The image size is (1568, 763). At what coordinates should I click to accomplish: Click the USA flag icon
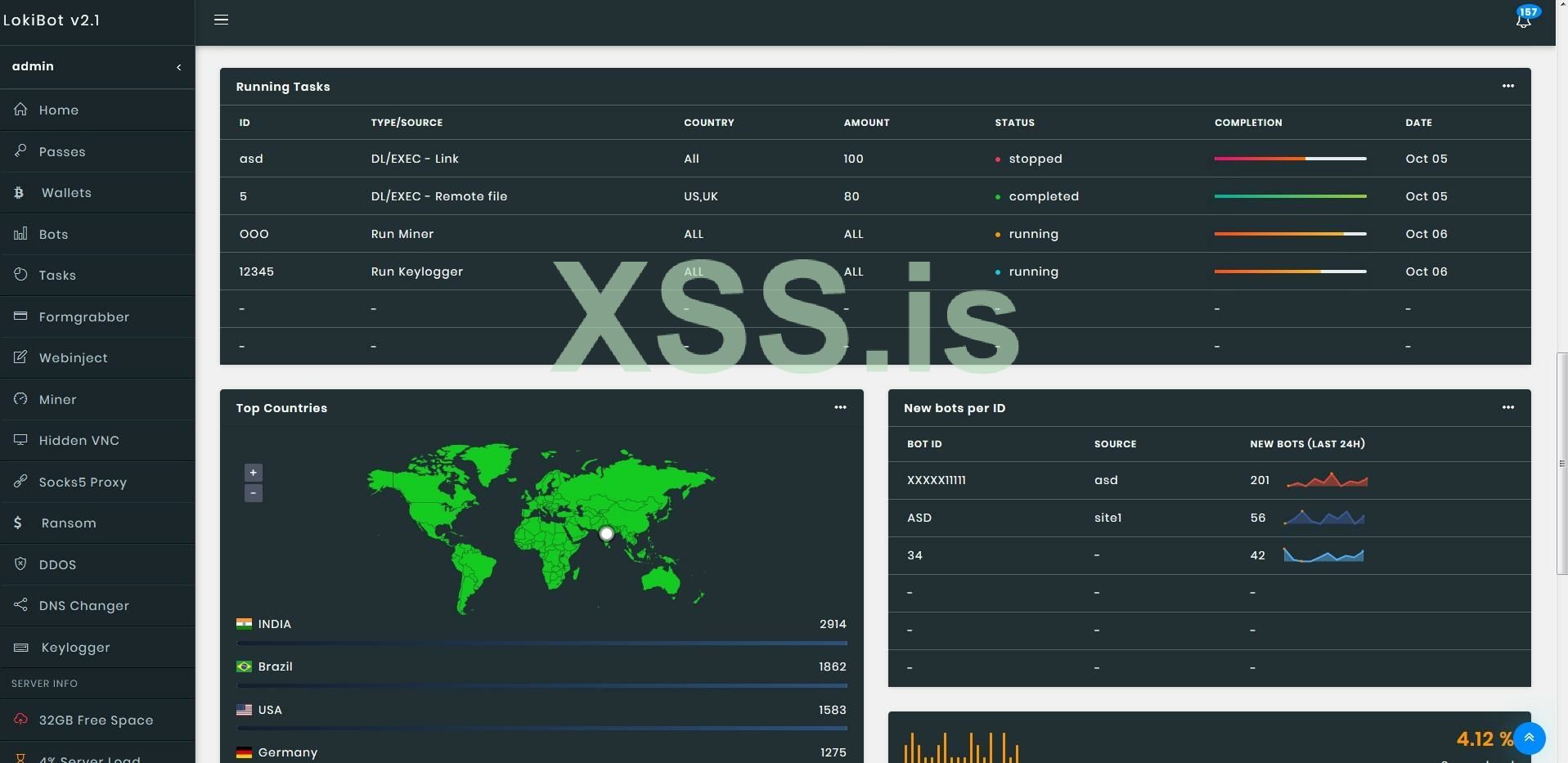pos(244,710)
